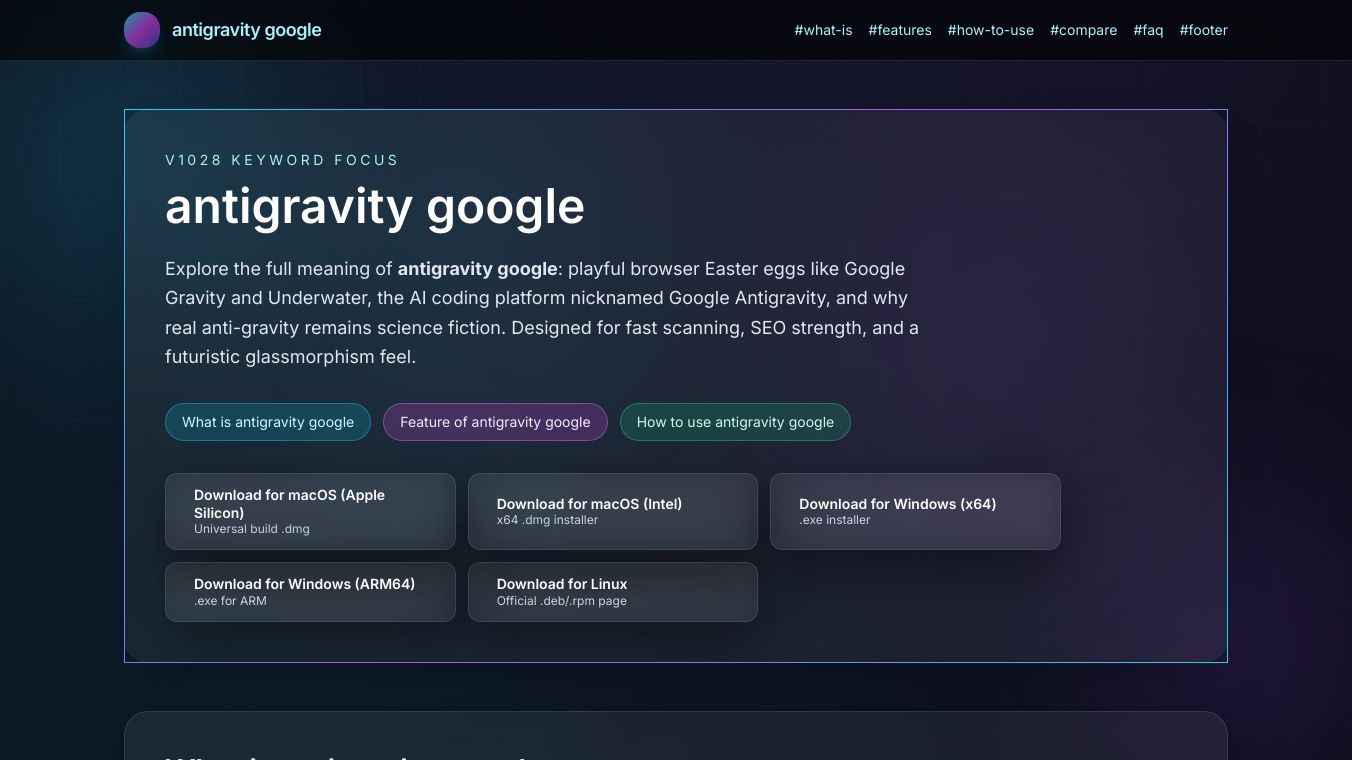
Task: Click the antigravity google brand name in header
Action: tap(246, 30)
